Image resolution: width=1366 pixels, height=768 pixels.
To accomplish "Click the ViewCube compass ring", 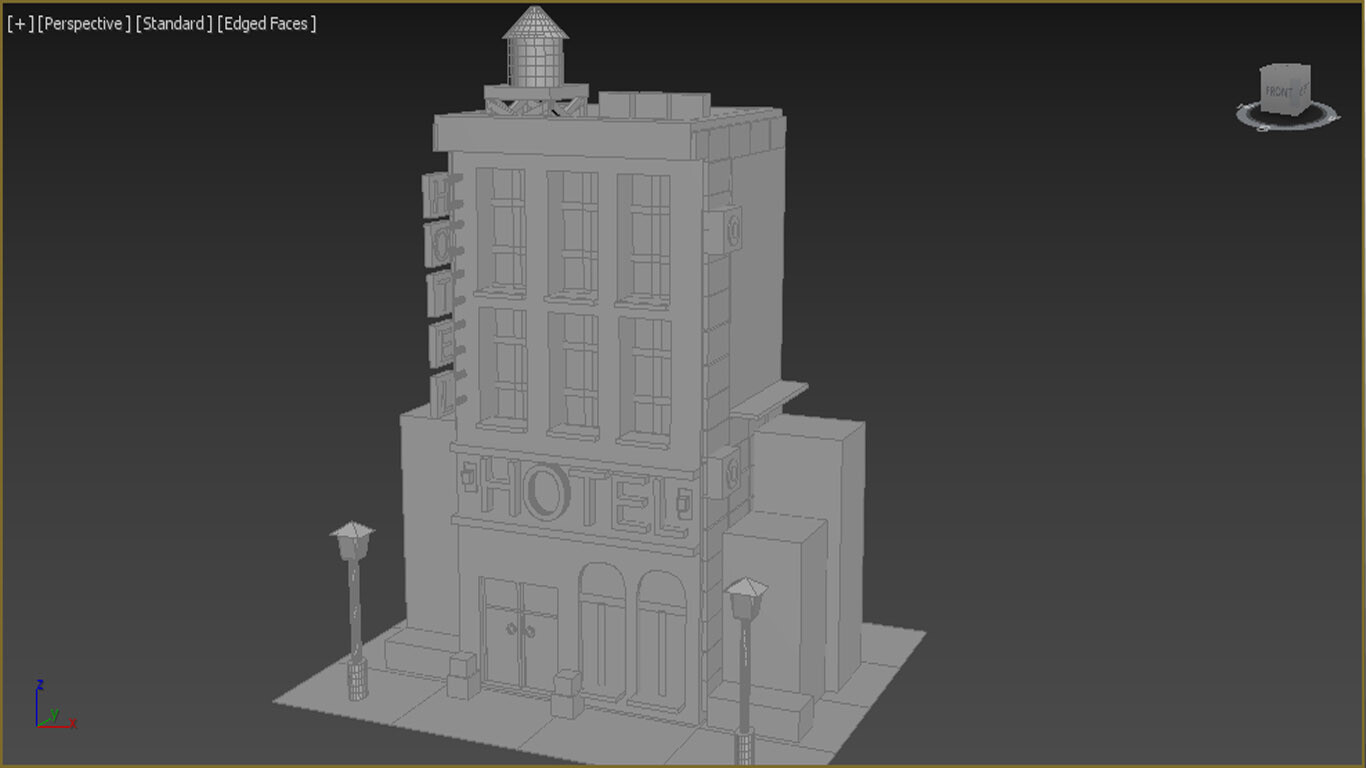I will pyautogui.click(x=1292, y=126).
